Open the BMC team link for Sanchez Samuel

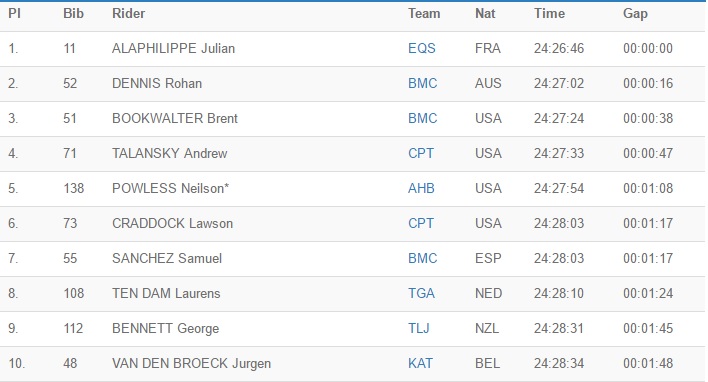click(x=423, y=258)
